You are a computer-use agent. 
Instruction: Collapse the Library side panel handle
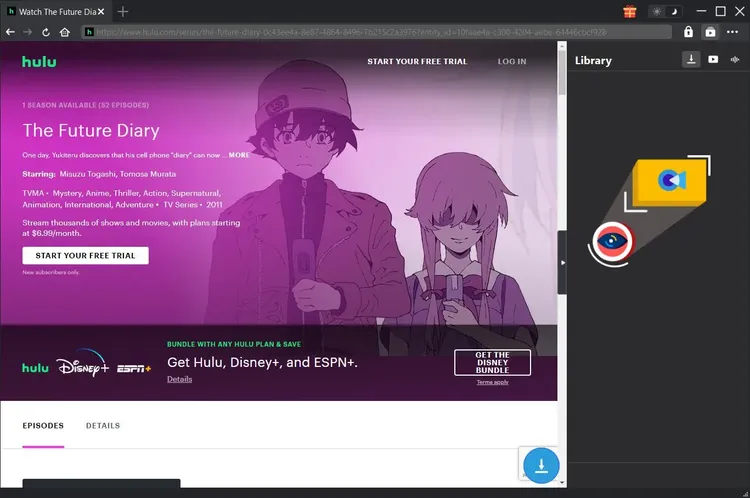click(562, 263)
